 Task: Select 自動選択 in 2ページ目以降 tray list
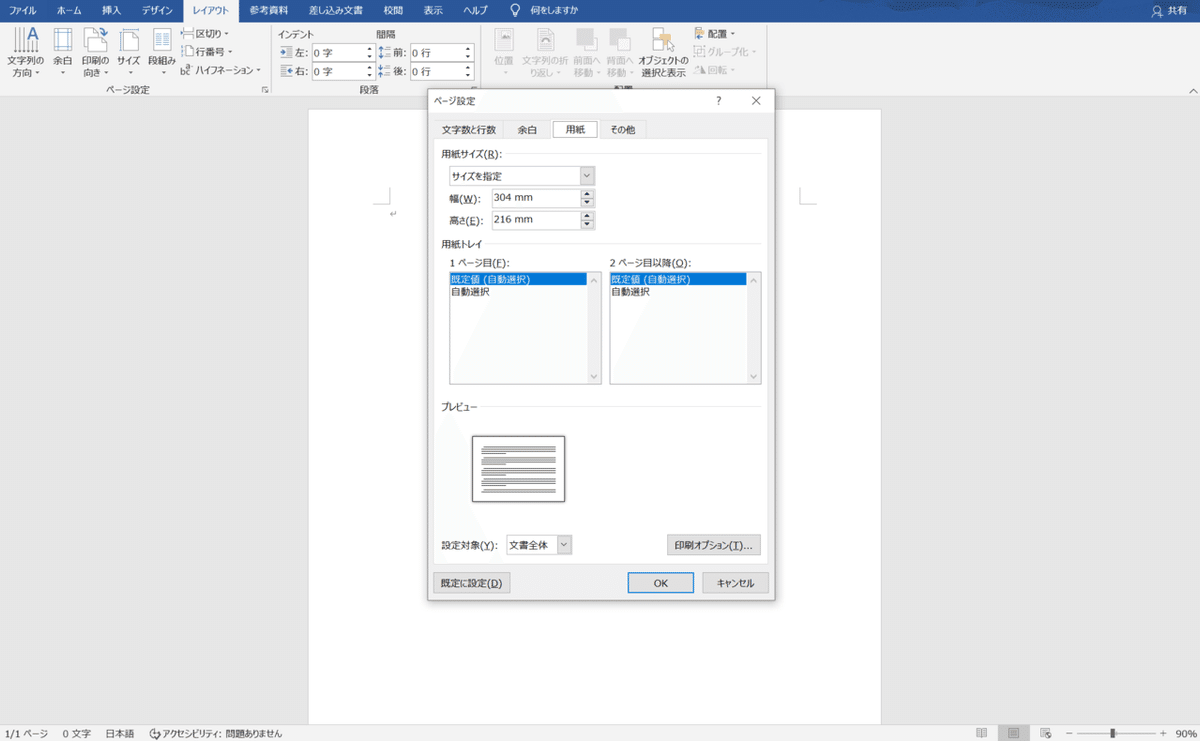pos(678,292)
